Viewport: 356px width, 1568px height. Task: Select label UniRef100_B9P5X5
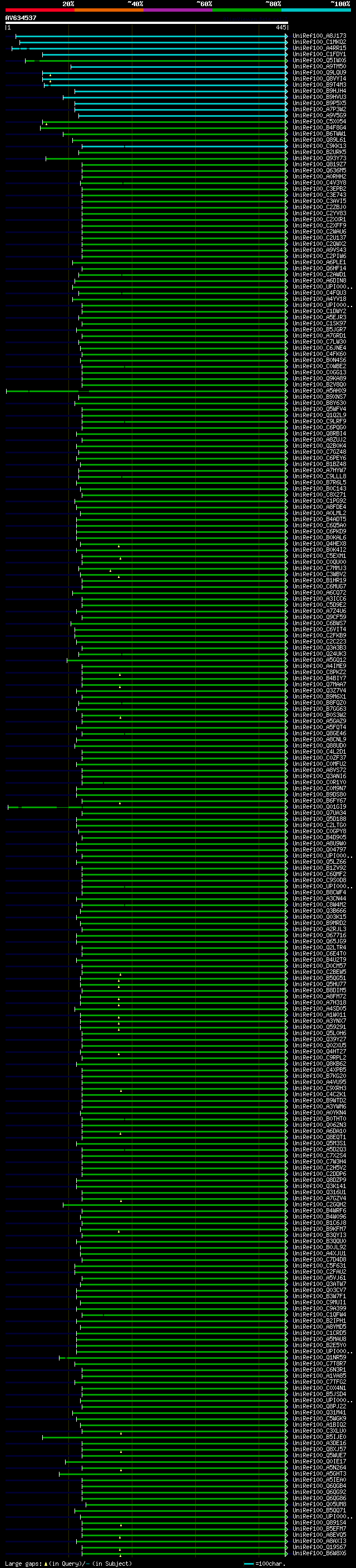pyautogui.click(x=319, y=103)
